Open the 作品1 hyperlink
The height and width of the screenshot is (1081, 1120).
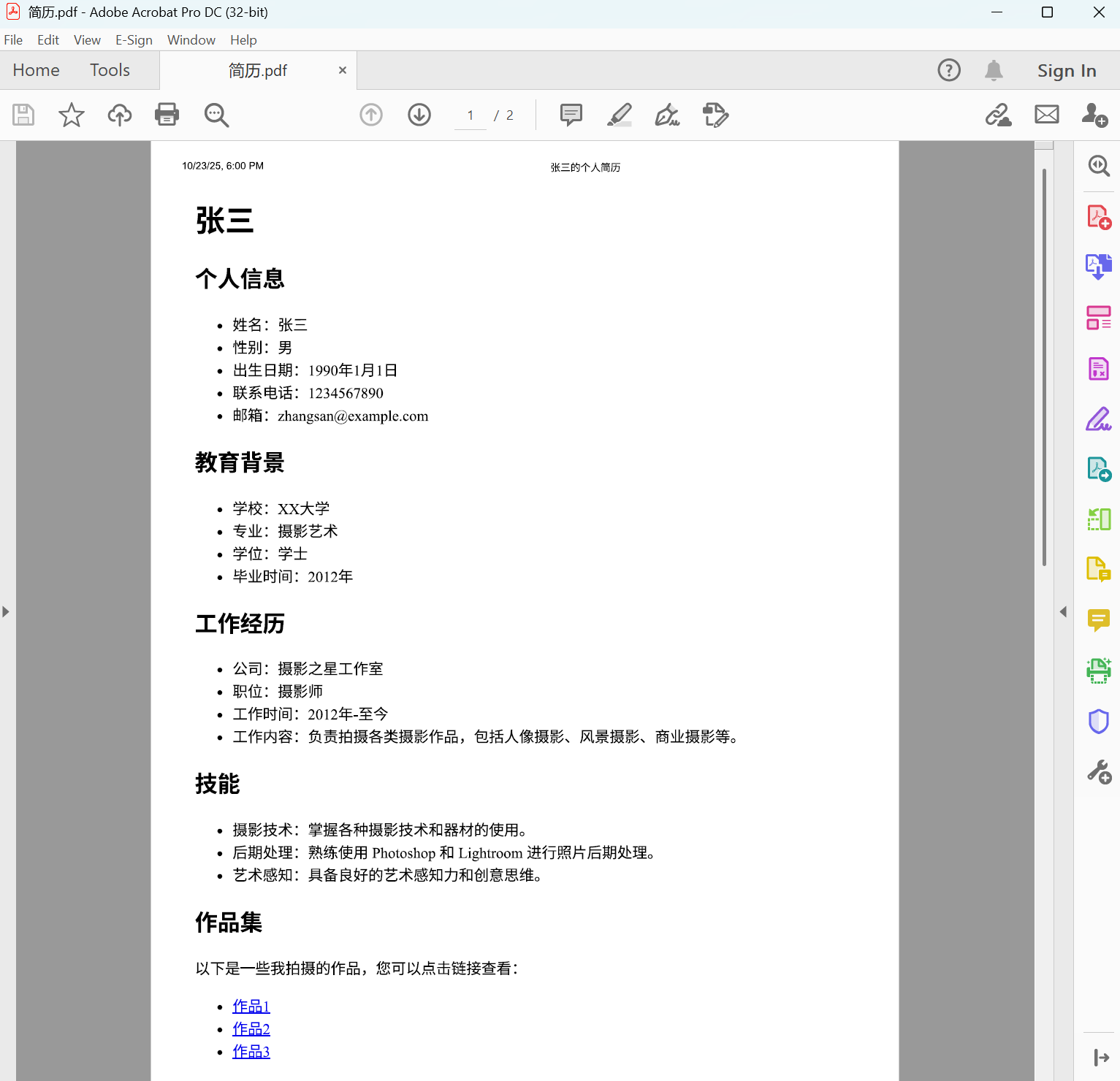pyautogui.click(x=251, y=1006)
